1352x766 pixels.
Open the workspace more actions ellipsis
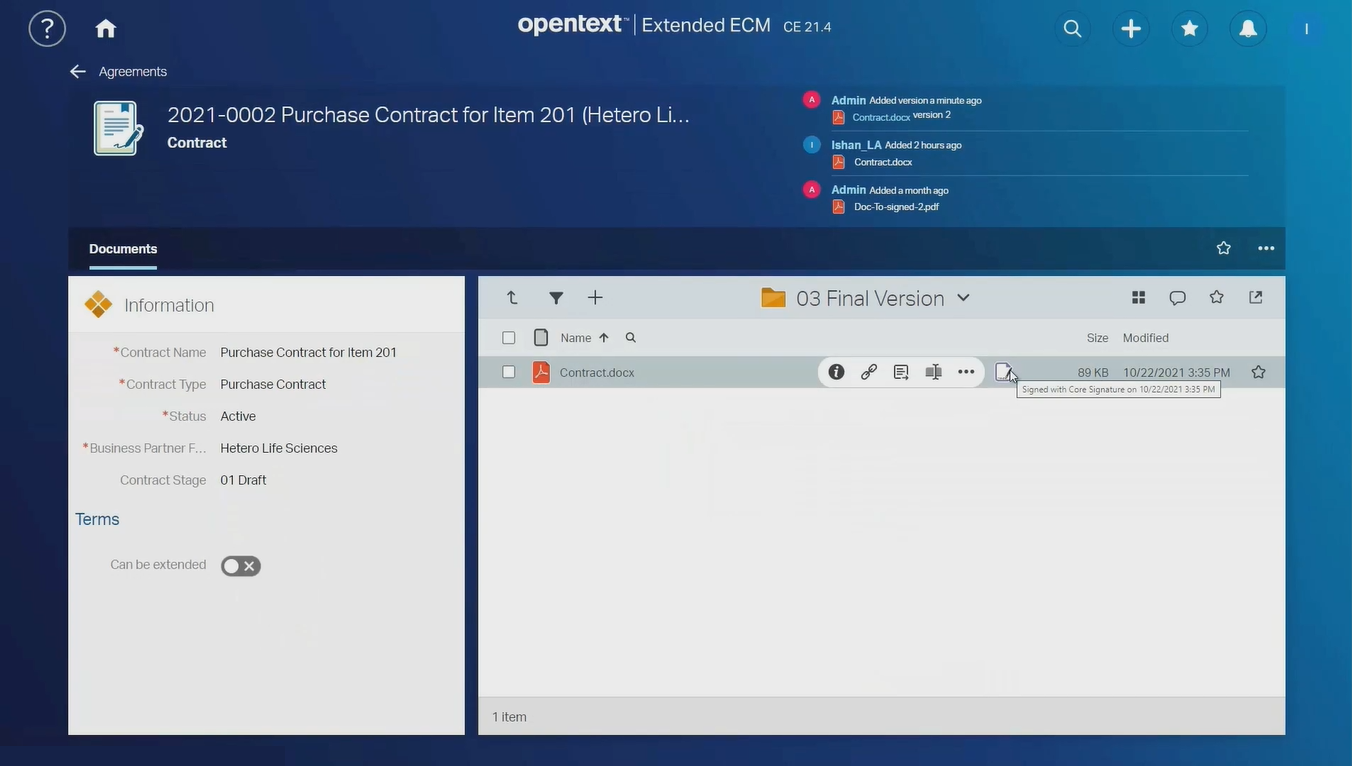(x=1266, y=248)
